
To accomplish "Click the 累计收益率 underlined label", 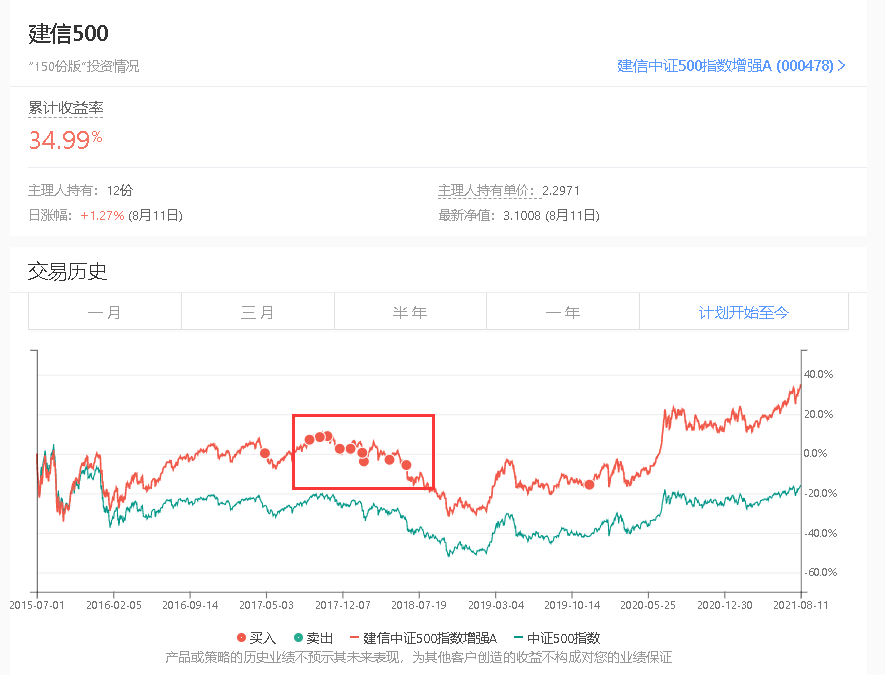I will (65, 108).
